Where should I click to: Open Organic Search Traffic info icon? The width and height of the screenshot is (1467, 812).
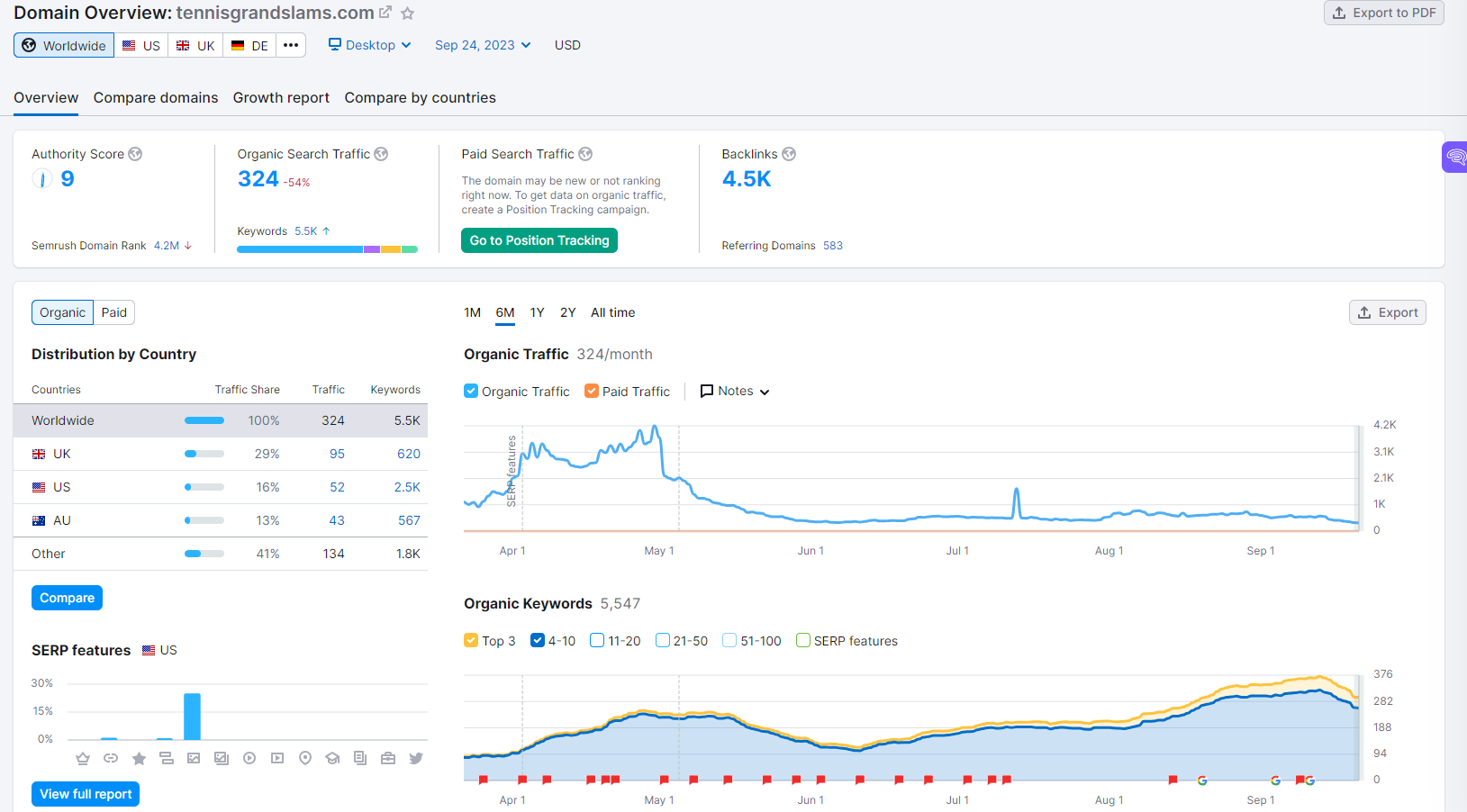point(381,154)
